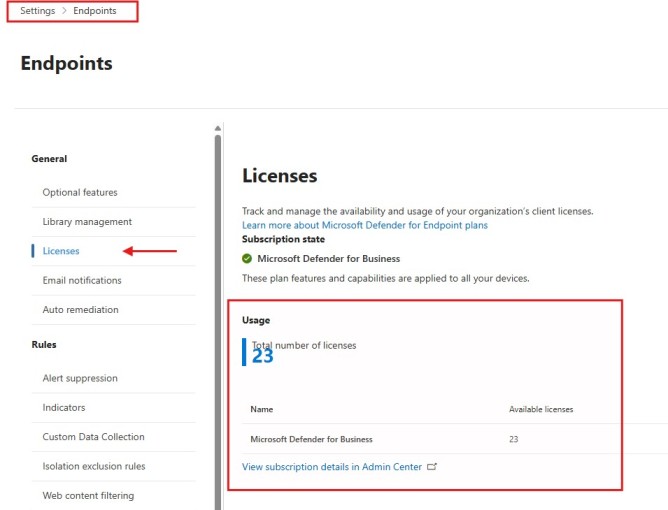Open Alert suppression rules
The width and height of the screenshot is (668, 510).
80,378
